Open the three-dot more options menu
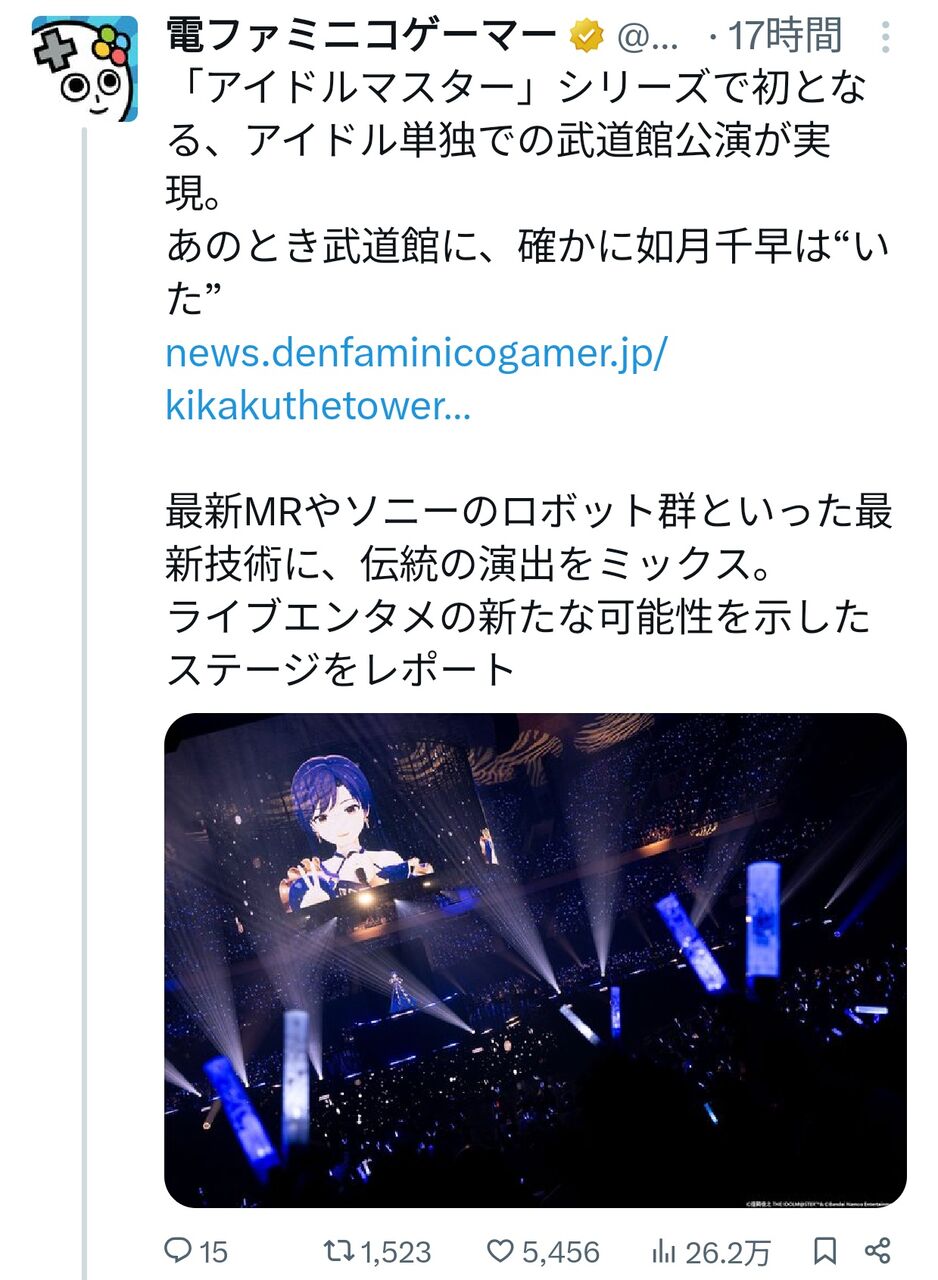This screenshot has height=1280, width=938. coord(886,38)
